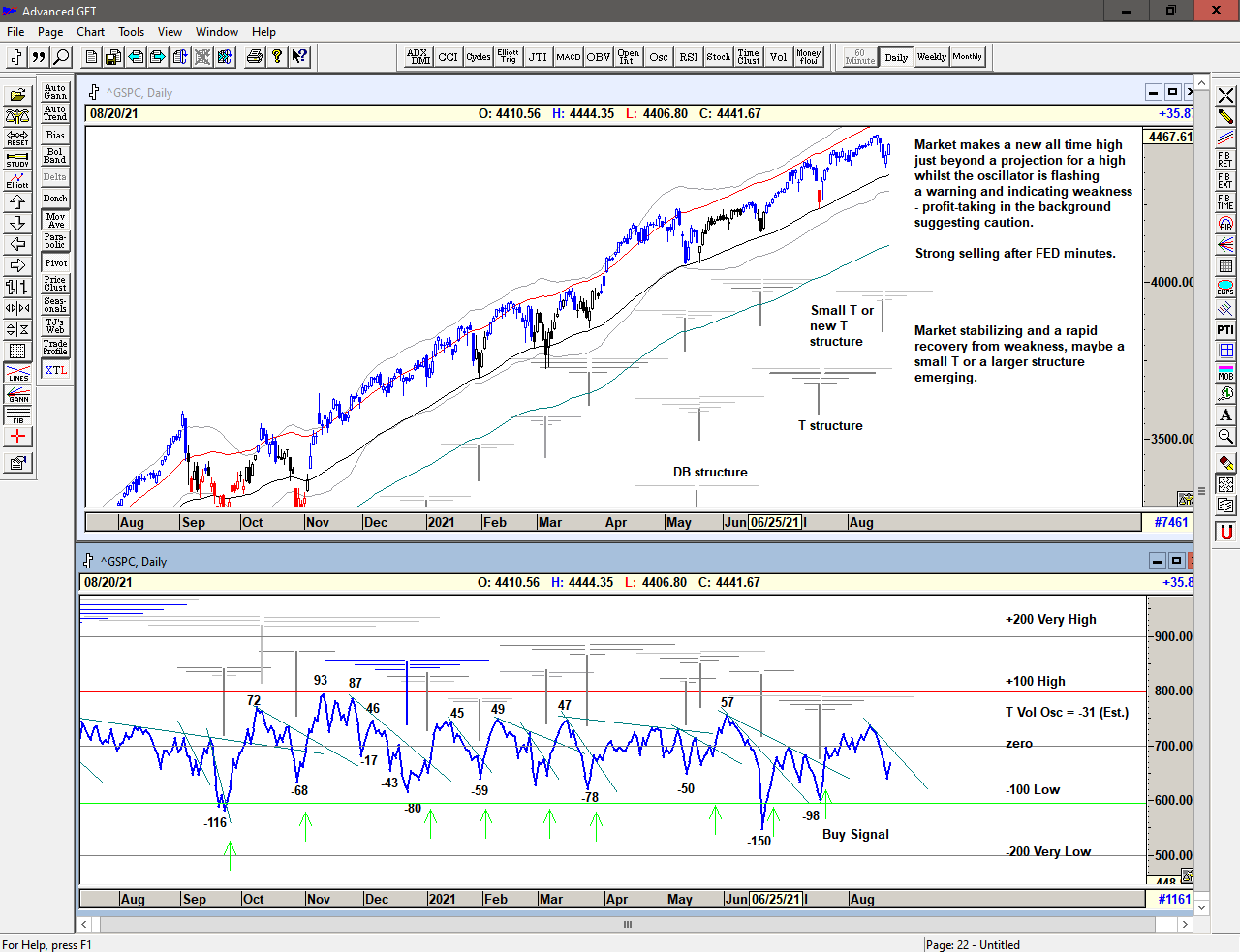Click the MACD indicator button
1240x952 pixels.
tap(569, 57)
